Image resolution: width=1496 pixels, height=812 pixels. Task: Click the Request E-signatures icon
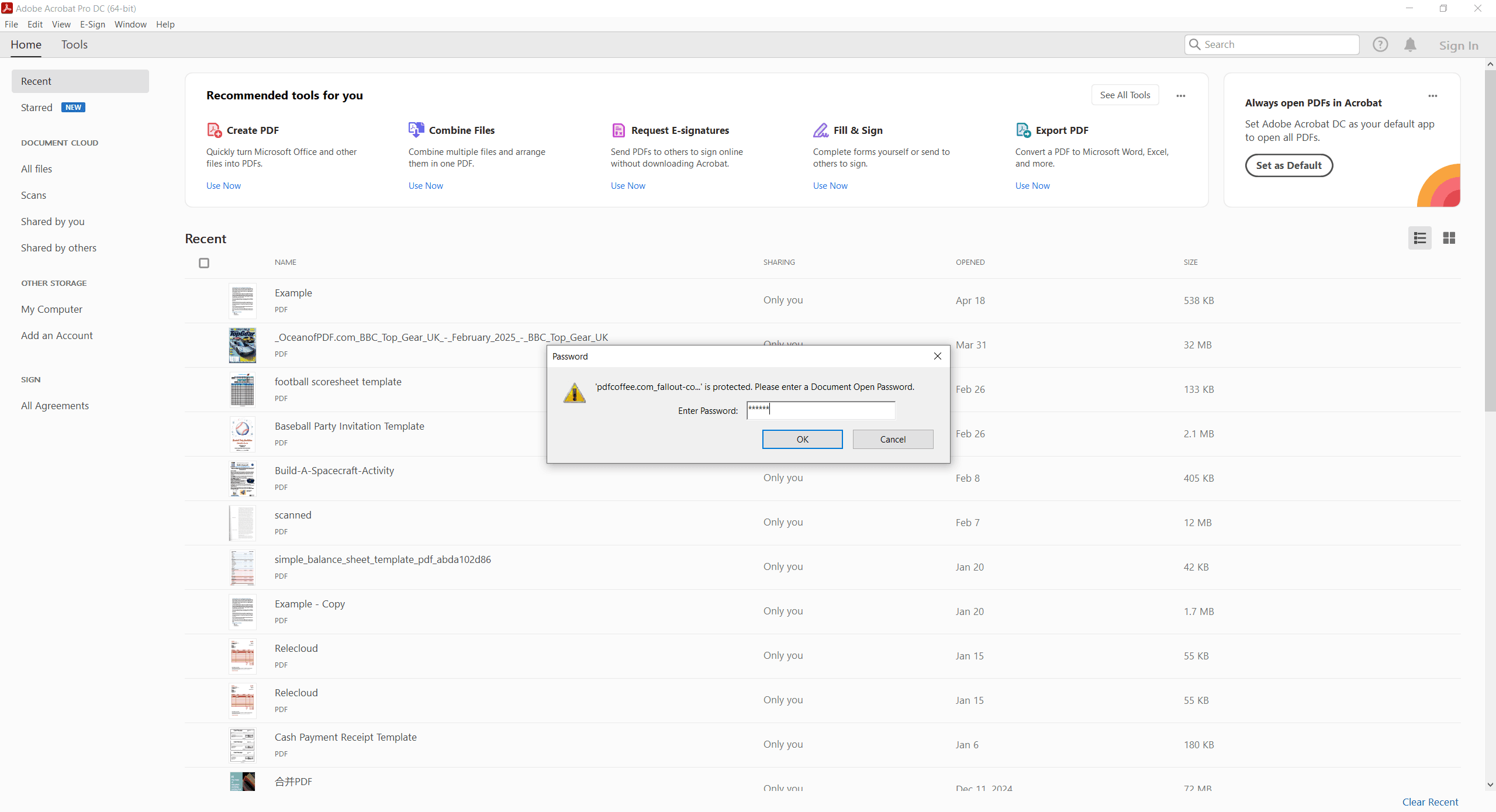[619, 130]
